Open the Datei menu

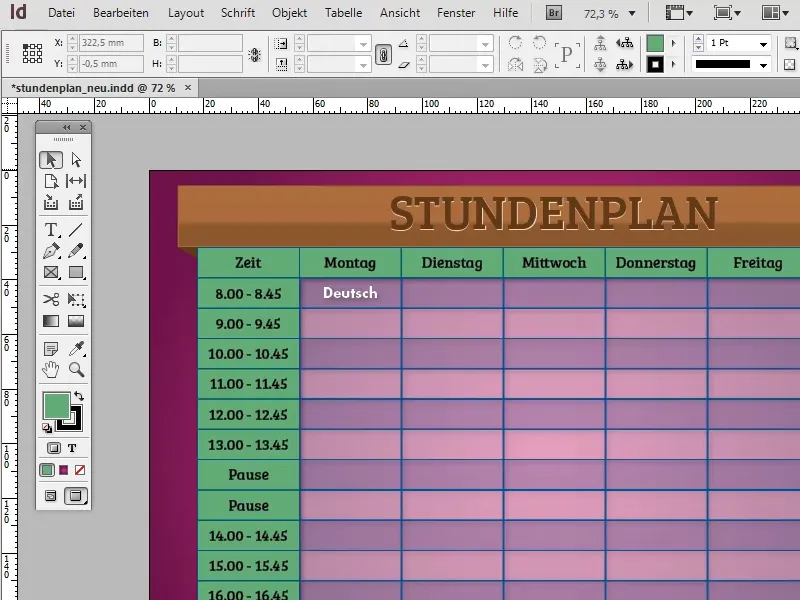coord(61,13)
